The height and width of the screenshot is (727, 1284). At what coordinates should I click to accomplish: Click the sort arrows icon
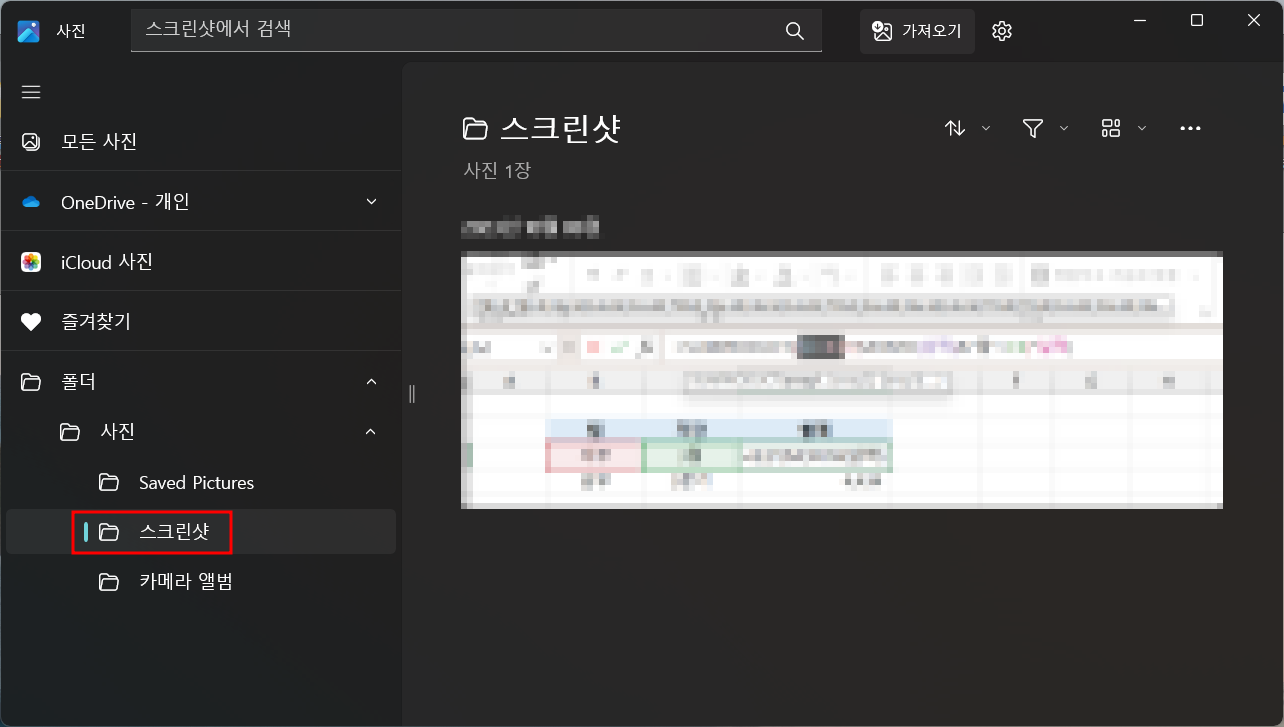(x=955, y=128)
